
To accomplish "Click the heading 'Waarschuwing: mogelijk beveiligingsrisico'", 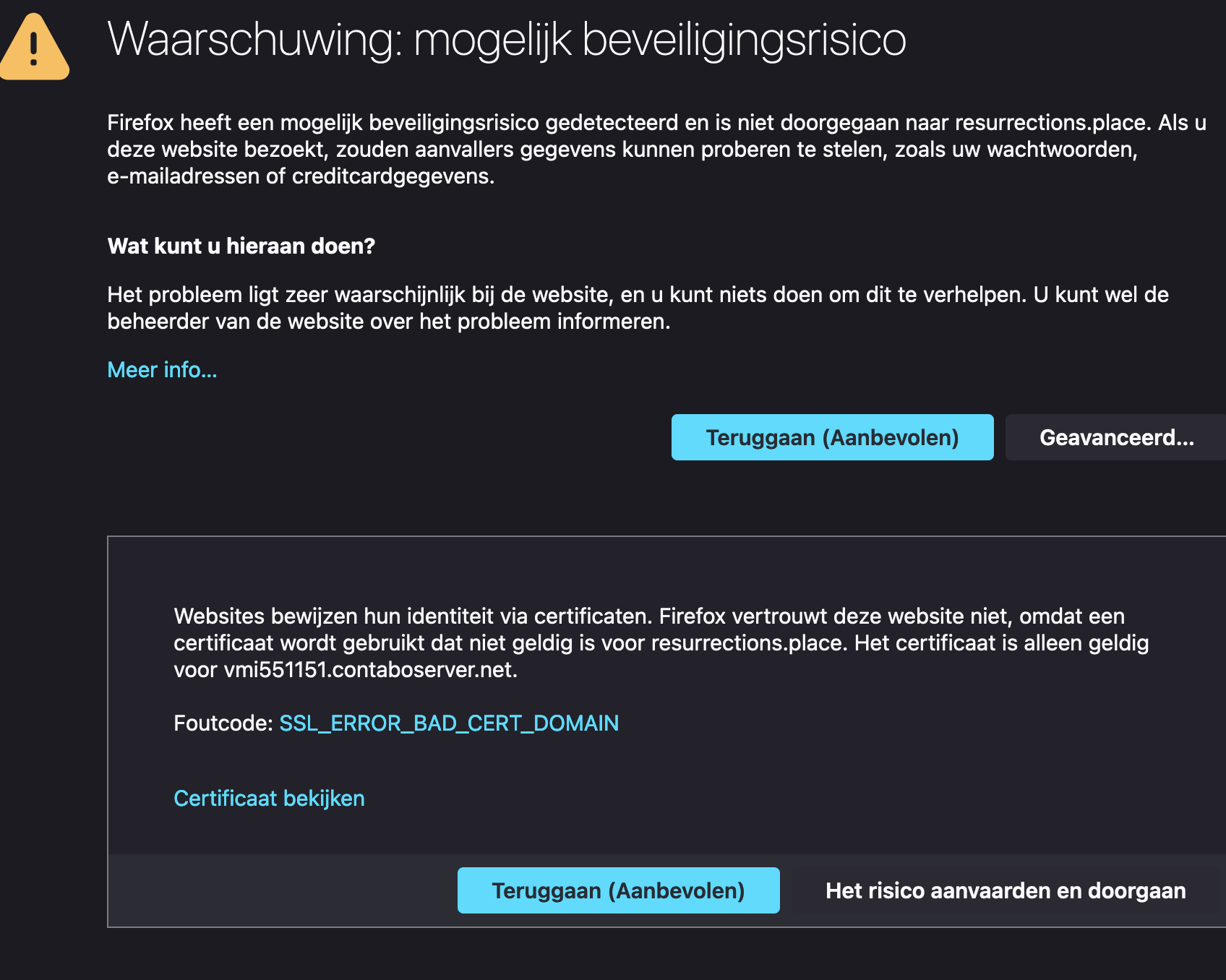I will [x=507, y=38].
